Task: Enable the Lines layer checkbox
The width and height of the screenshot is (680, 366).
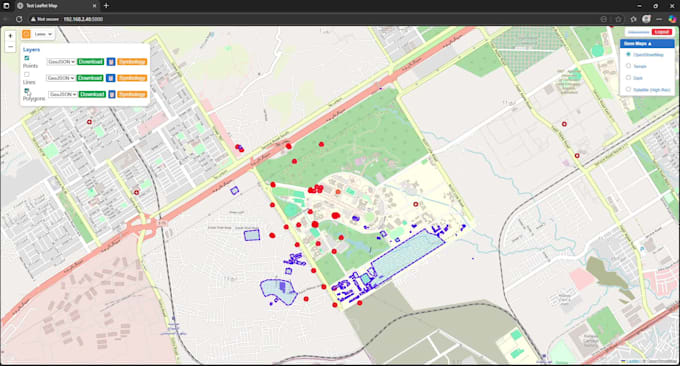Action: (x=27, y=75)
